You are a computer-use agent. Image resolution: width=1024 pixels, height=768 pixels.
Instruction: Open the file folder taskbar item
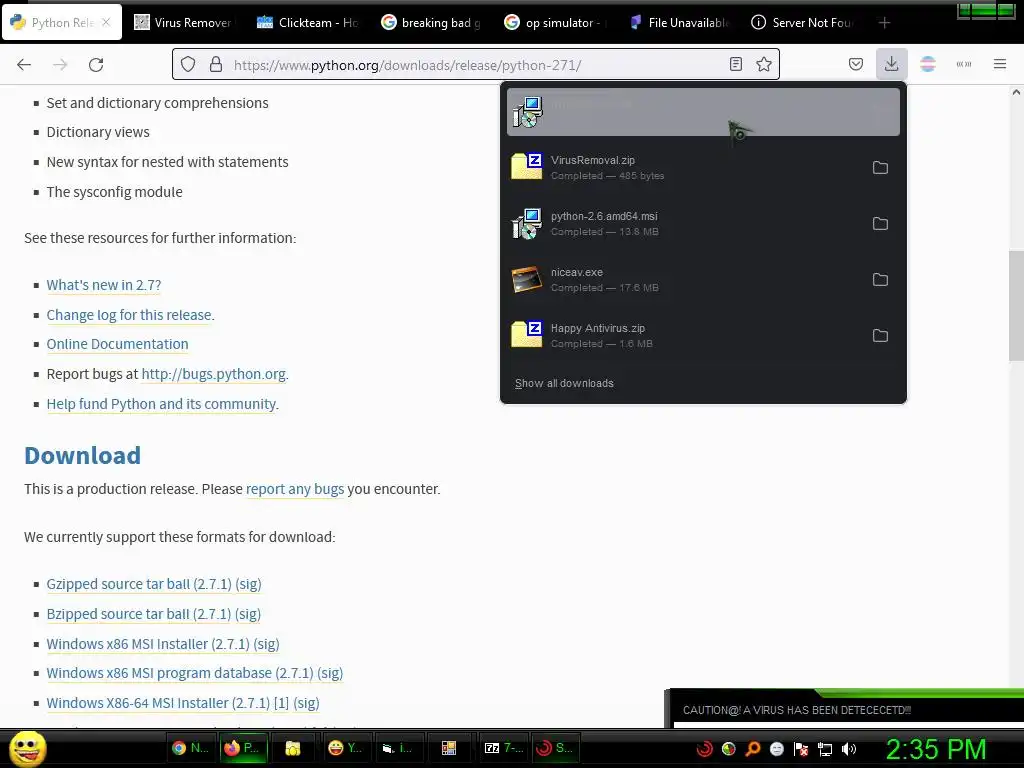tap(293, 748)
